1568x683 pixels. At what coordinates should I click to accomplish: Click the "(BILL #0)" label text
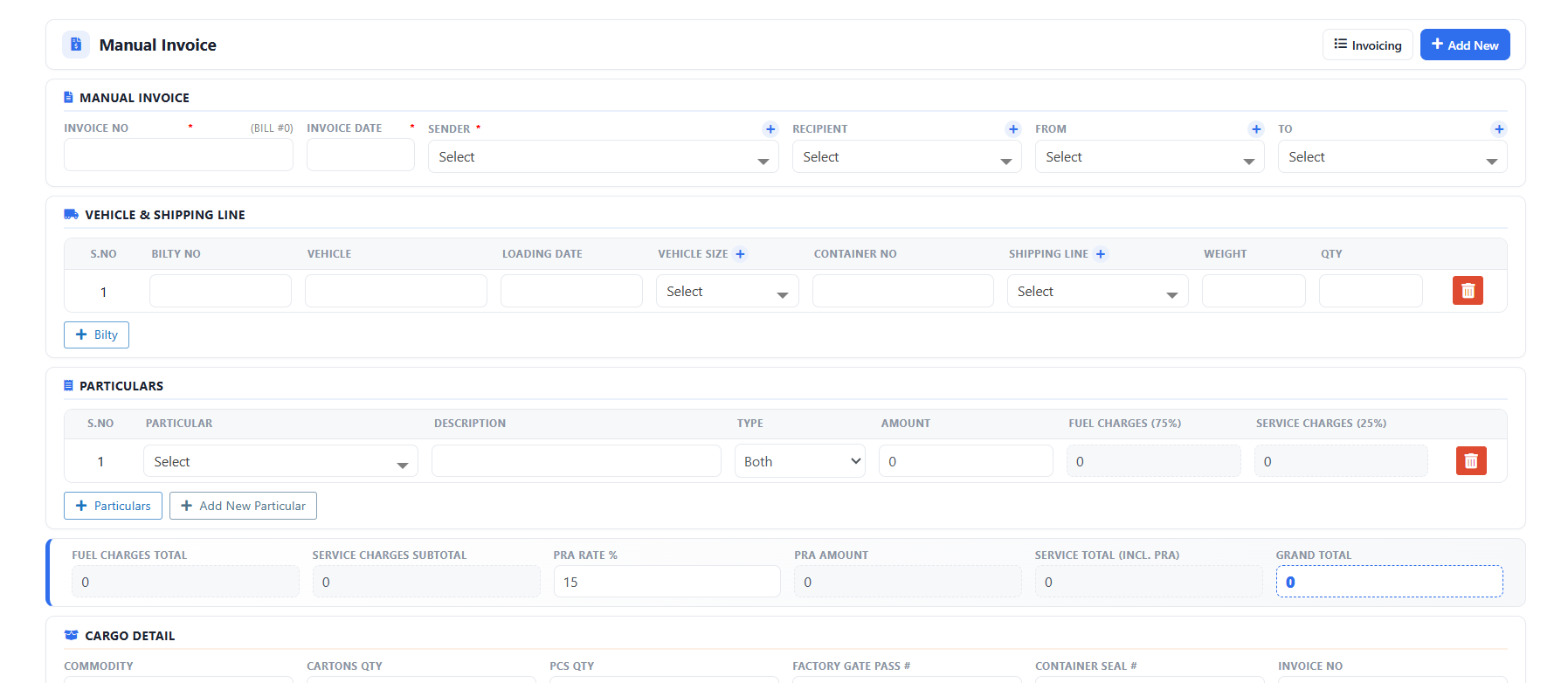click(272, 128)
